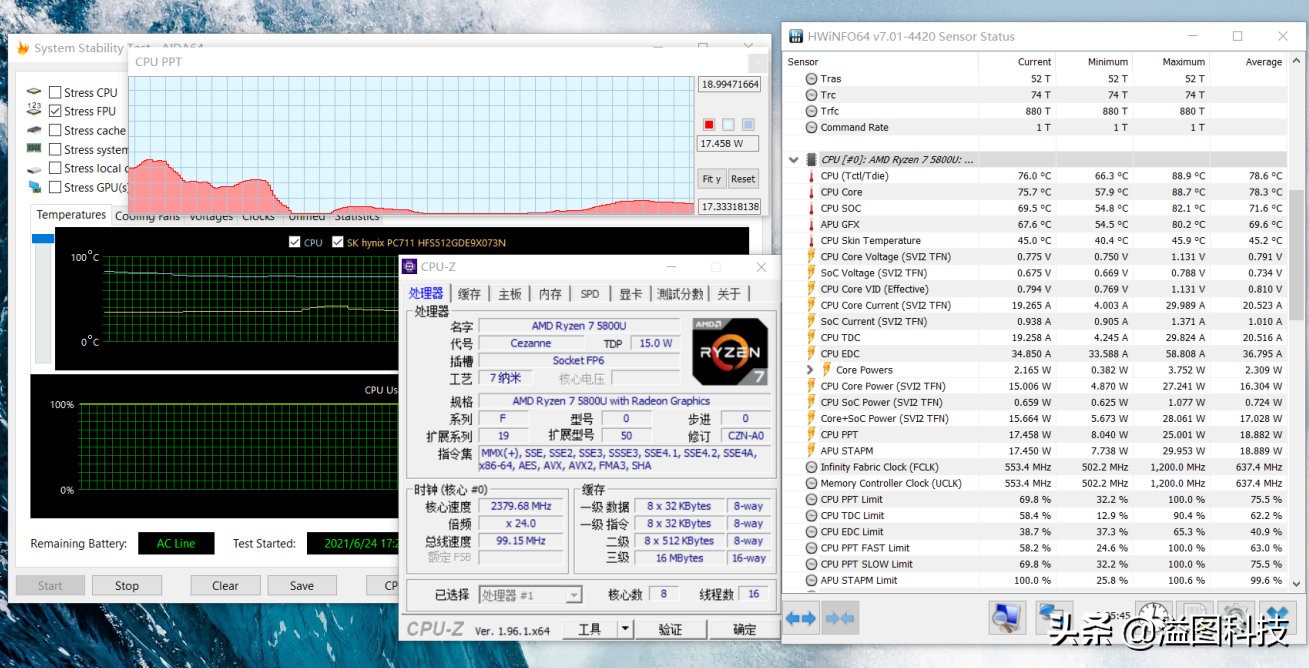Open the monitor magnifier icon in HWiNFO
1309x668 pixels.
click(x=1007, y=617)
